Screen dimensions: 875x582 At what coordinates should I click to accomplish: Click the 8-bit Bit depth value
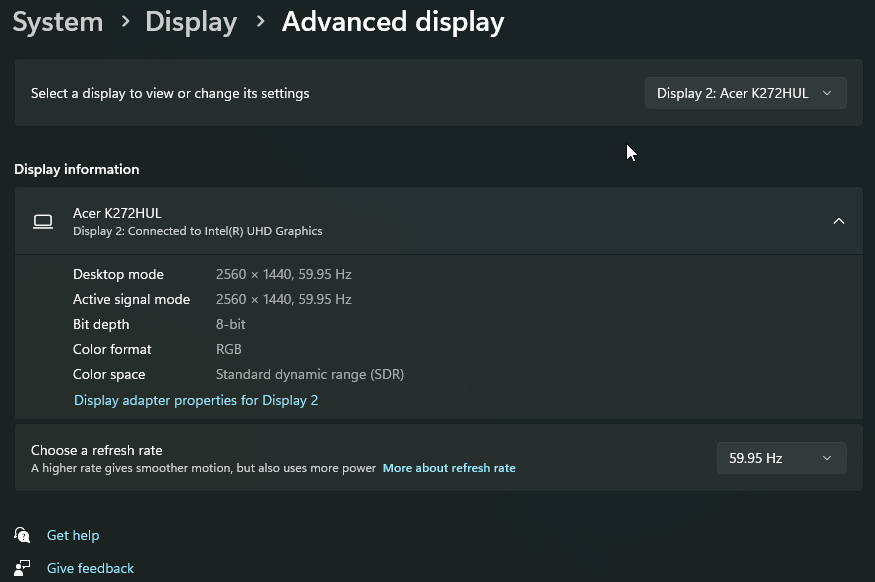tap(230, 324)
